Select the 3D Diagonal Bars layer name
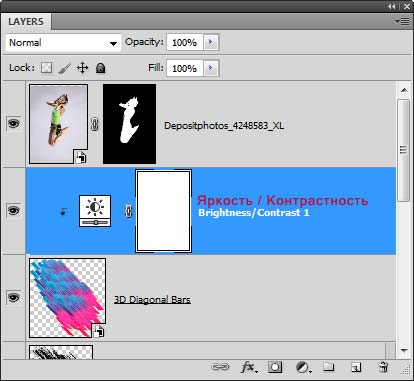Image resolution: width=414 pixels, height=381 pixels. 152,299
